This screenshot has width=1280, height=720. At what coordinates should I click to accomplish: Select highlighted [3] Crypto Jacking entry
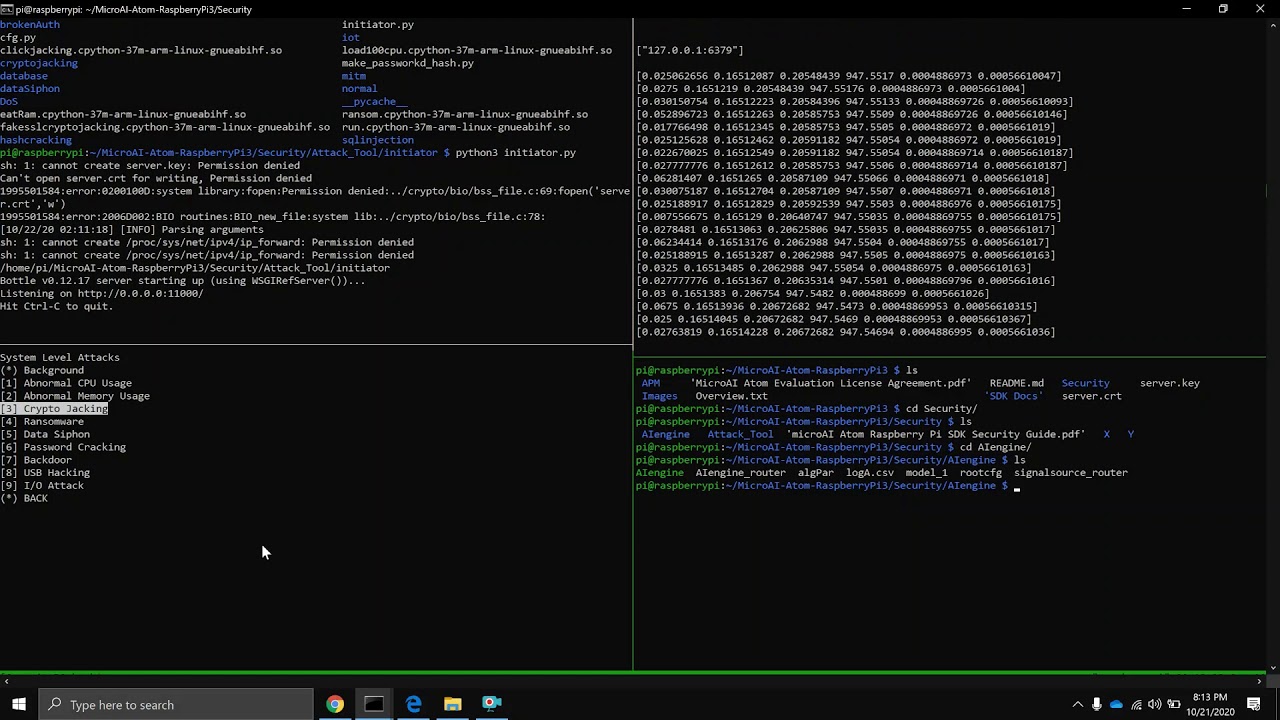point(54,409)
